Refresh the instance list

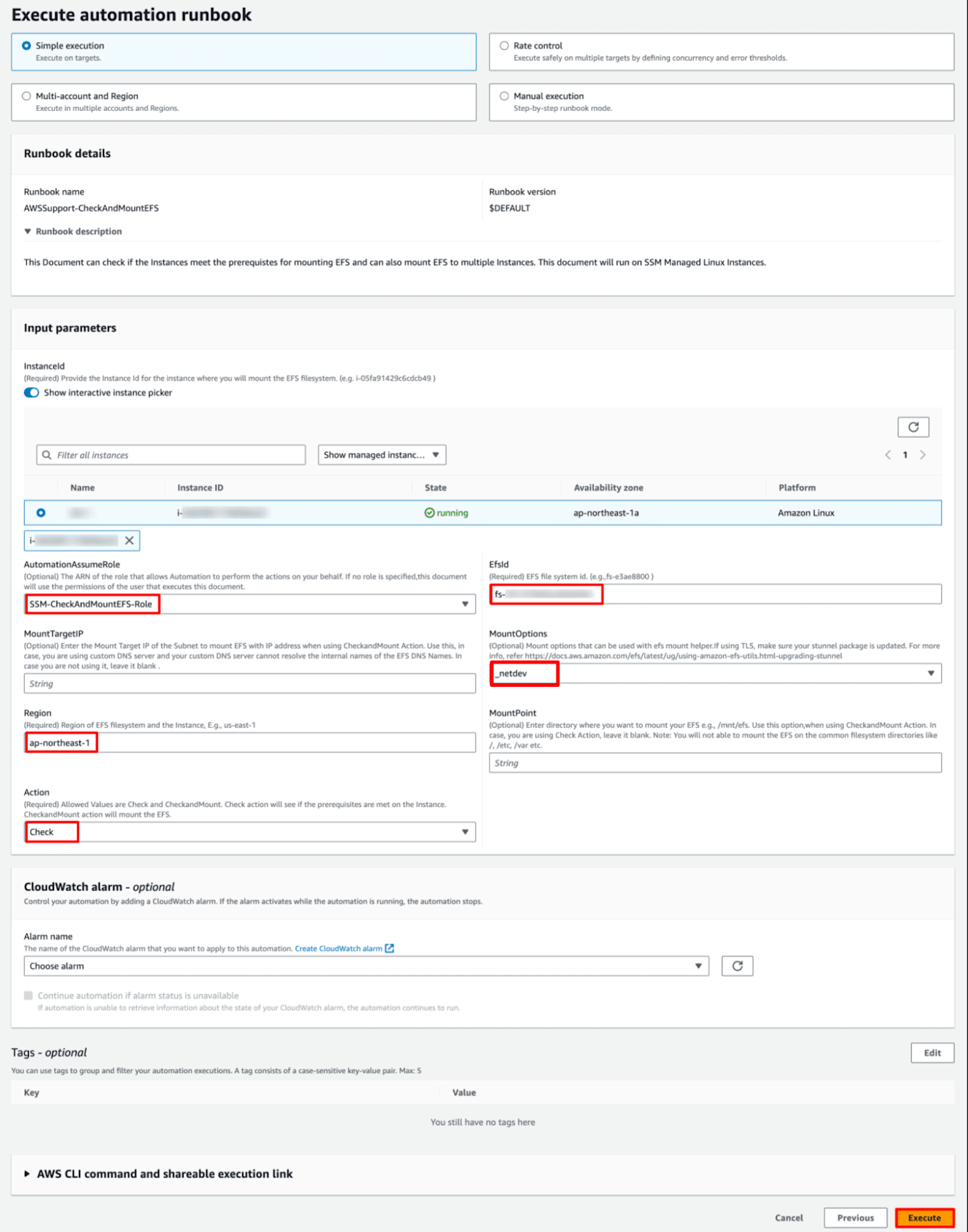point(913,427)
